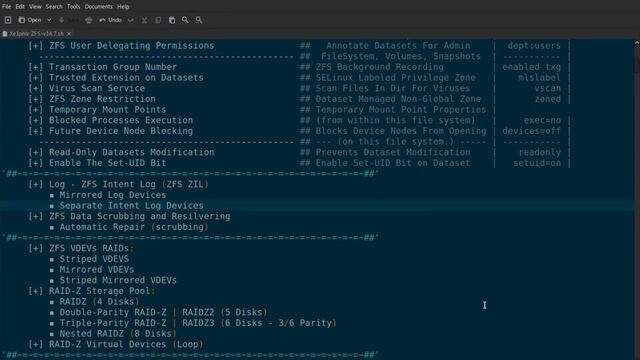Undo the last action
The height and width of the screenshot is (360, 640).
click(x=111, y=20)
